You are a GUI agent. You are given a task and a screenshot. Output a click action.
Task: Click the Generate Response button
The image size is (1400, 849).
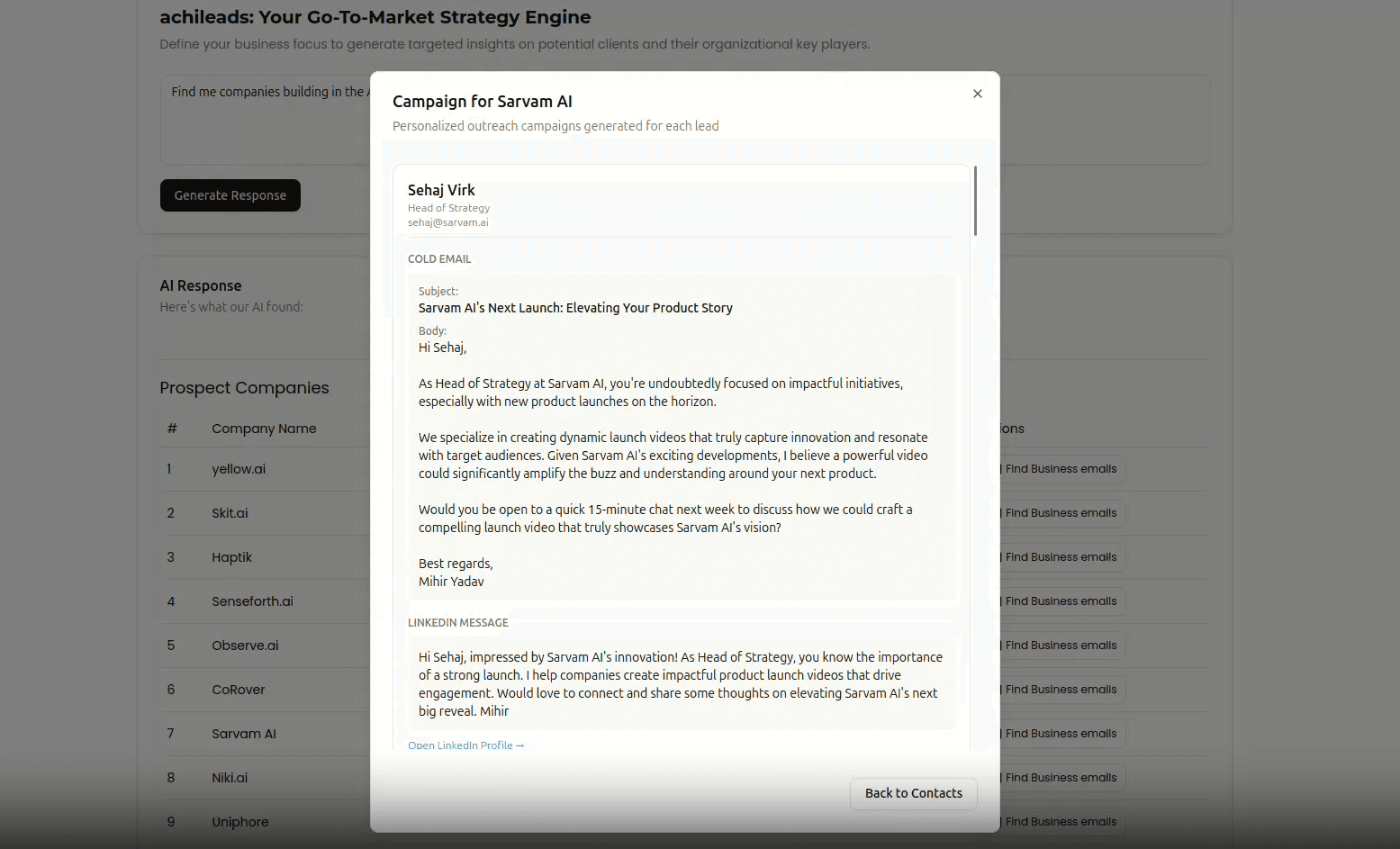tap(230, 195)
